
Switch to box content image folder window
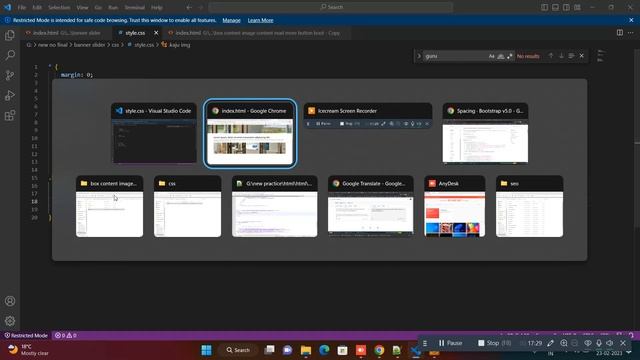pyautogui.click(x=109, y=206)
